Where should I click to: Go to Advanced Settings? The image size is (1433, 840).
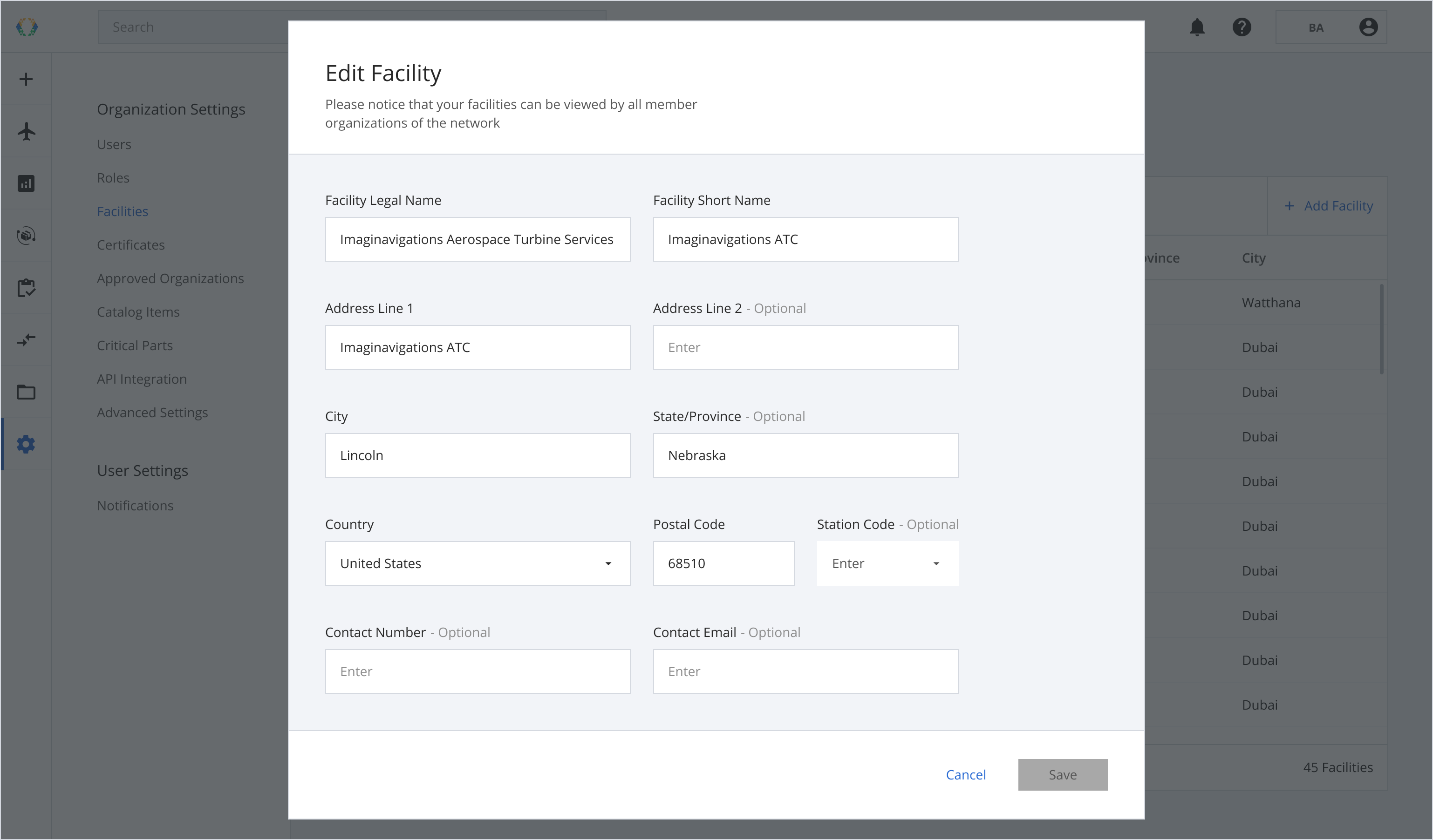pos(152,413)
